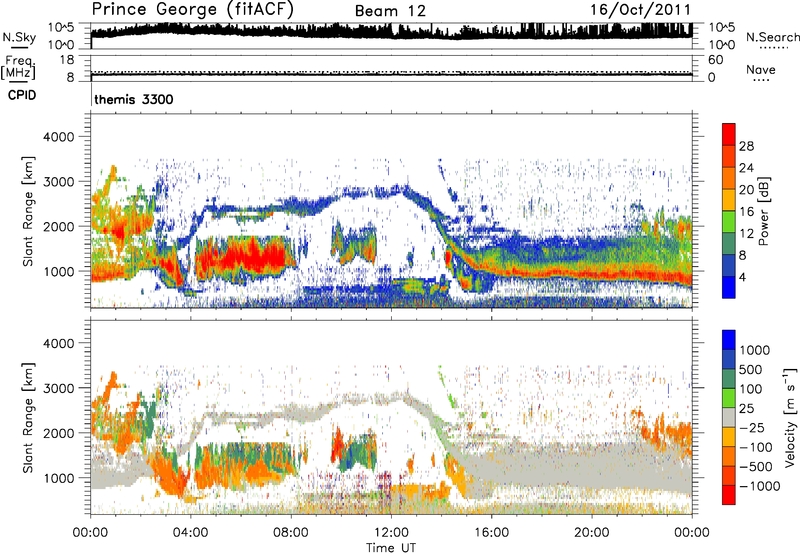Click the "Time UT" axis title
The image size is (800, 554).
(391, 548)
